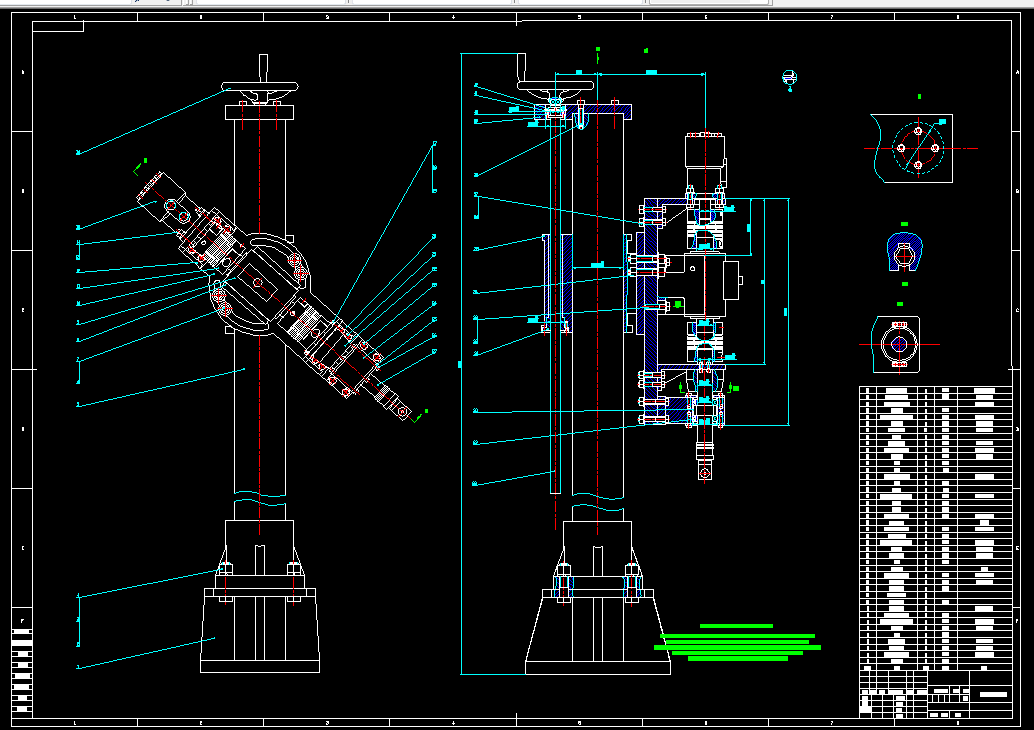Select the motor atop the side-view drive assembly
This screenshot has width=1034, height=730.
point(705,150)
